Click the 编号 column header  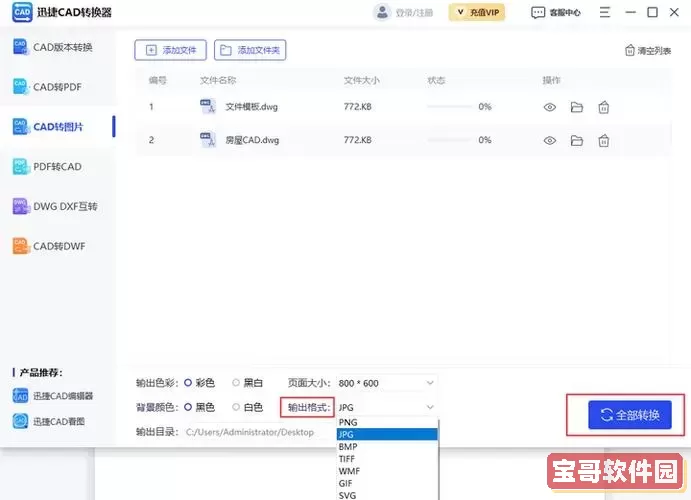157,80
